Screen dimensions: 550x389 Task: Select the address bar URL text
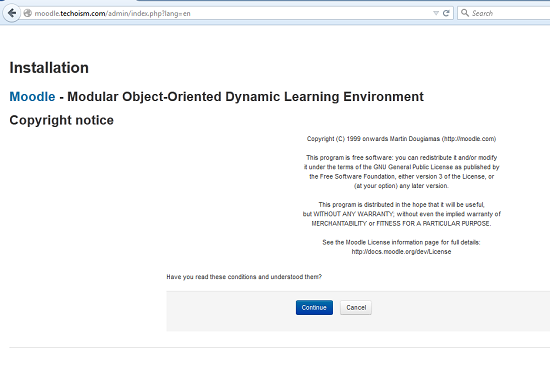tap(112, 13)
